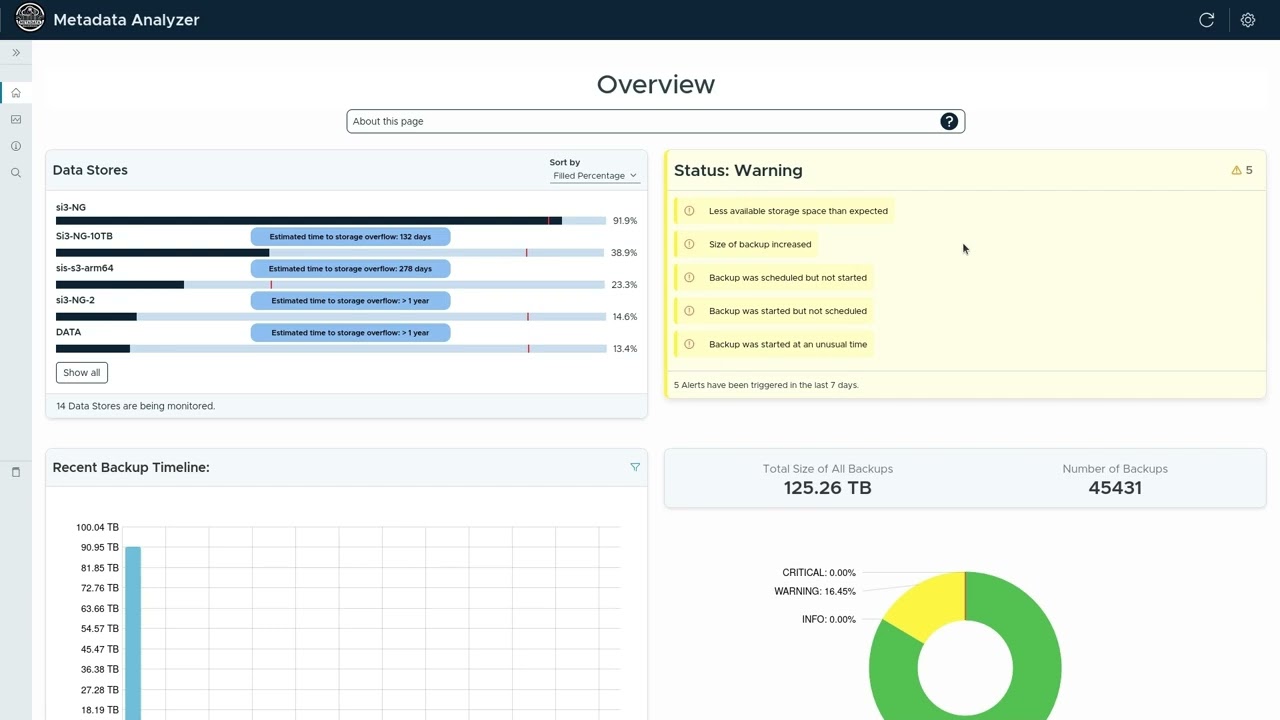Click the refresh icon in header

[1207, 20]
